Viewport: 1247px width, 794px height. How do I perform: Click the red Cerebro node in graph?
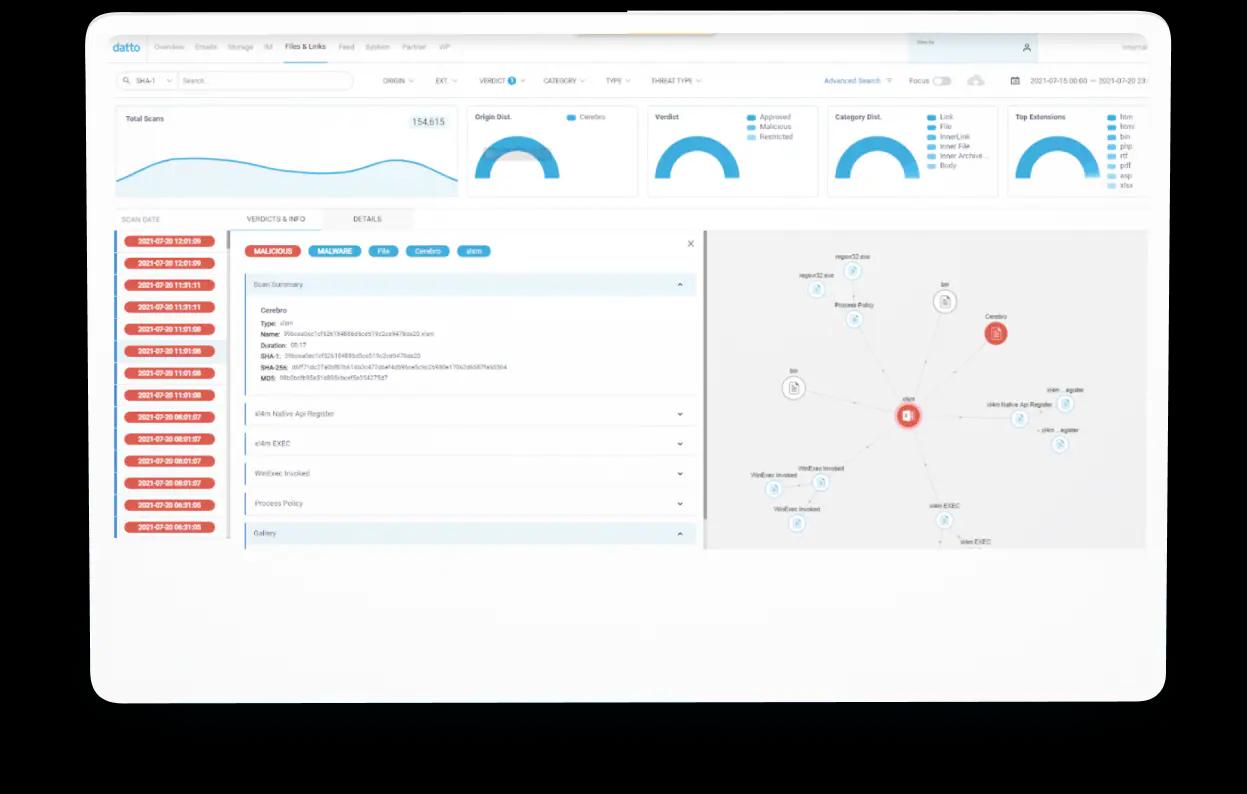click(995, 333)
